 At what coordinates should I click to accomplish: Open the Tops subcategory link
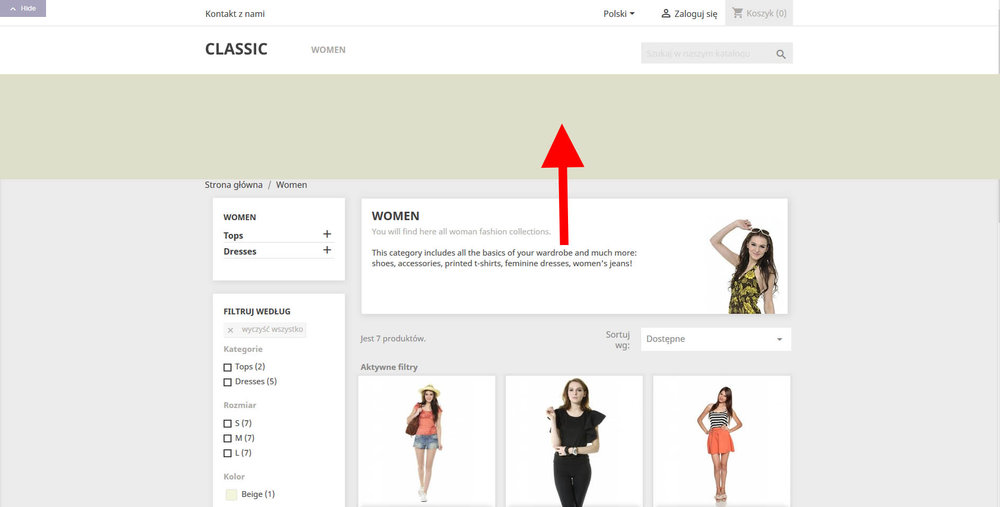[233, 235]
